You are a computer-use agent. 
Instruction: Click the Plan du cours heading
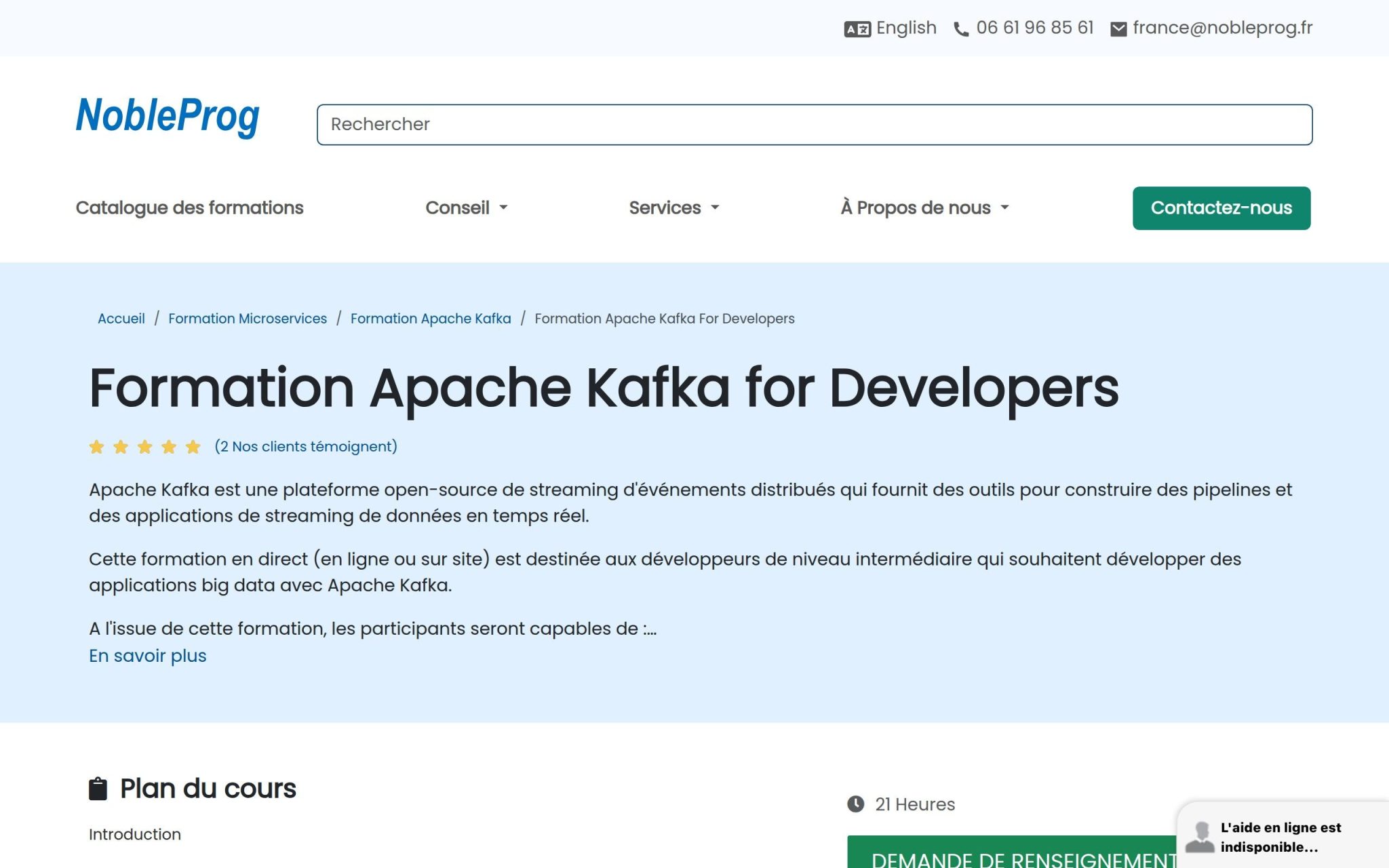[x=208, y=789]
